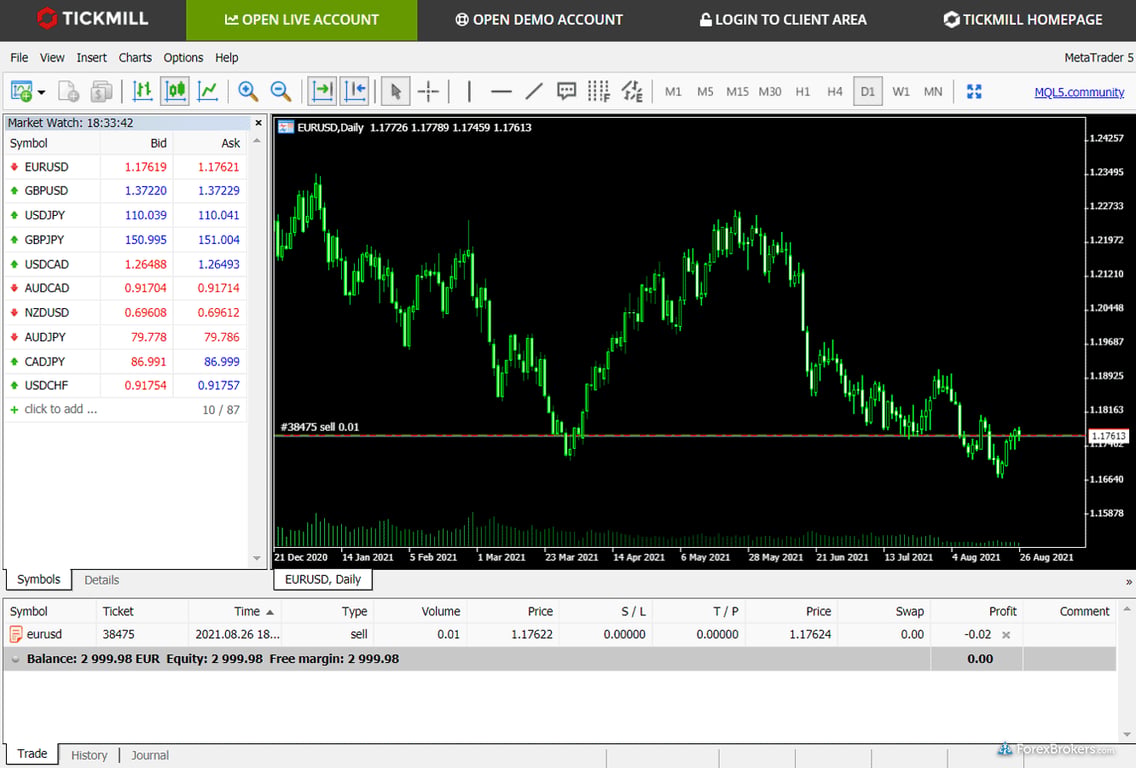Click Market Watch scrollbar down arrow
The height and width of the screenshot is (768, 1136).
pos(256,559)
